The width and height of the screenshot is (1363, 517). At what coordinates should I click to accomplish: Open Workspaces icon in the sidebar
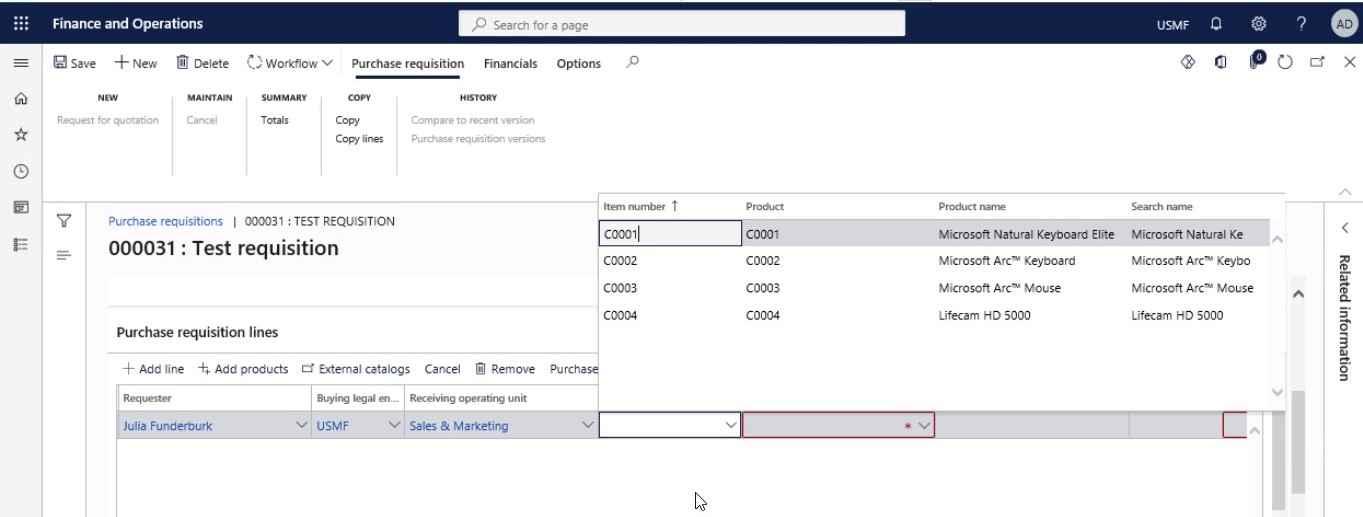click(20, 207)
